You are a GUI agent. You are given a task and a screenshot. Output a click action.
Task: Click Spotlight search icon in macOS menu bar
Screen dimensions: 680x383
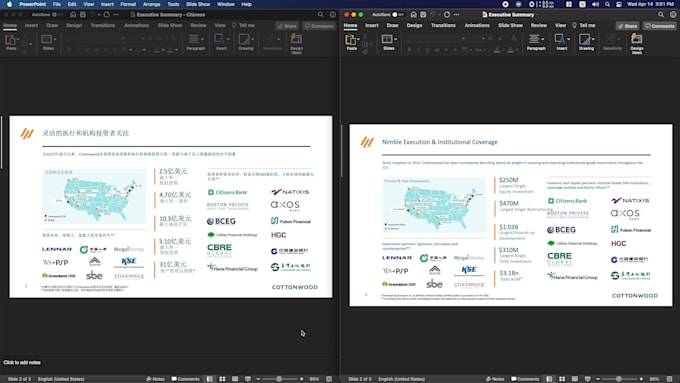click(607, 4)
